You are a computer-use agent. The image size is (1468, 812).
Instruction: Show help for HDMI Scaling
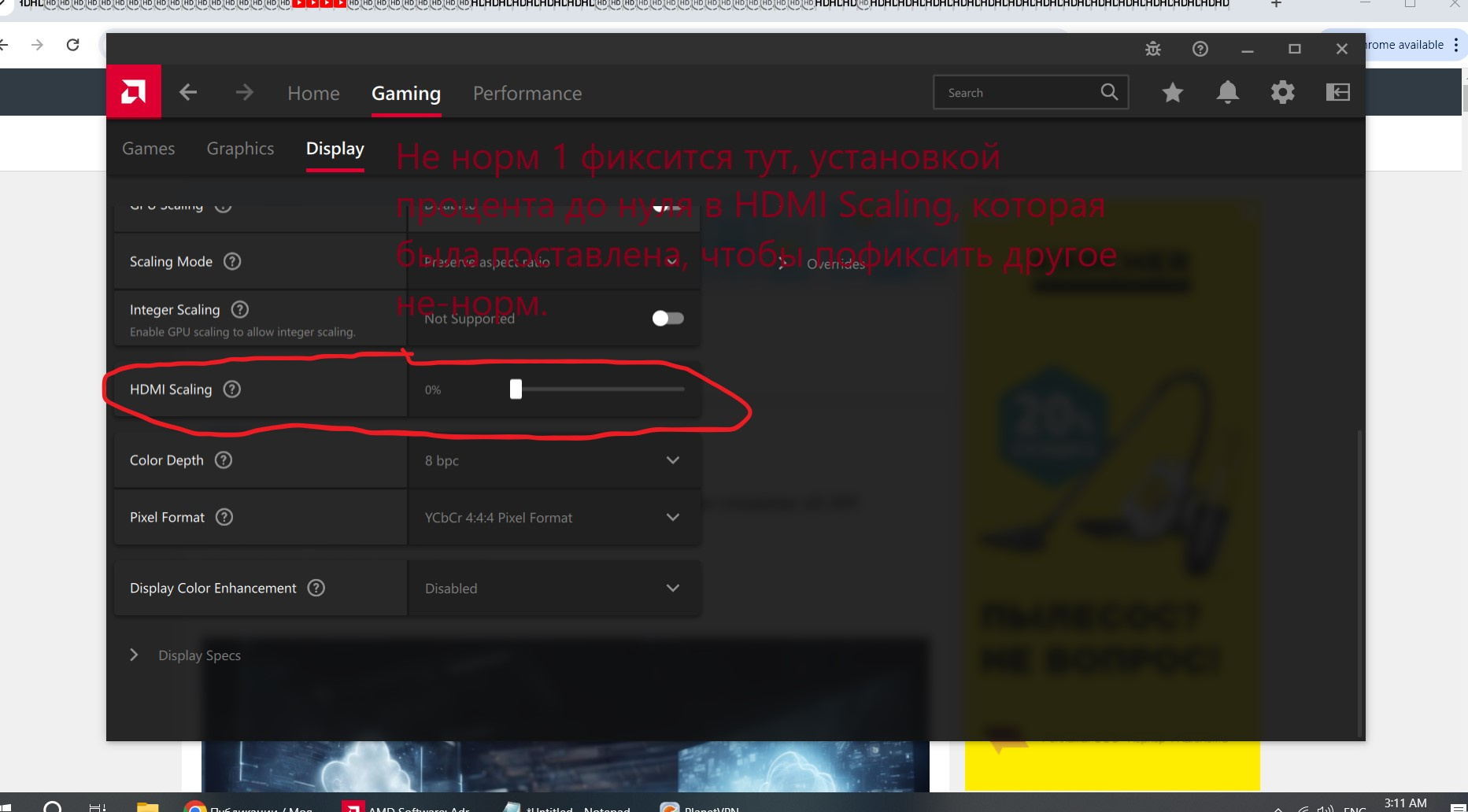click(231, 389)
